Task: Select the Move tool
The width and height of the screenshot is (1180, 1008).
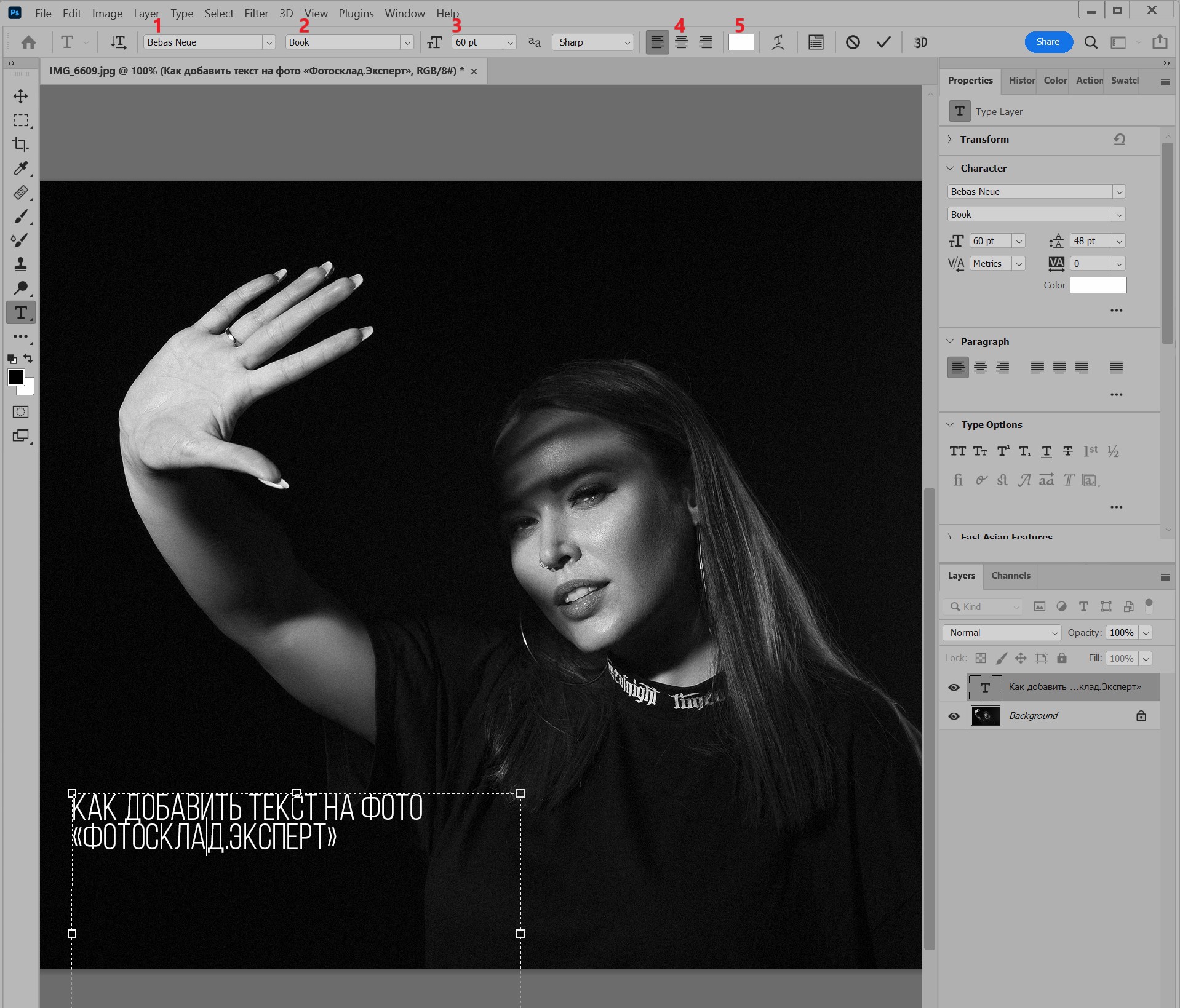Action: pyautogui.click(x=20, y=96)
